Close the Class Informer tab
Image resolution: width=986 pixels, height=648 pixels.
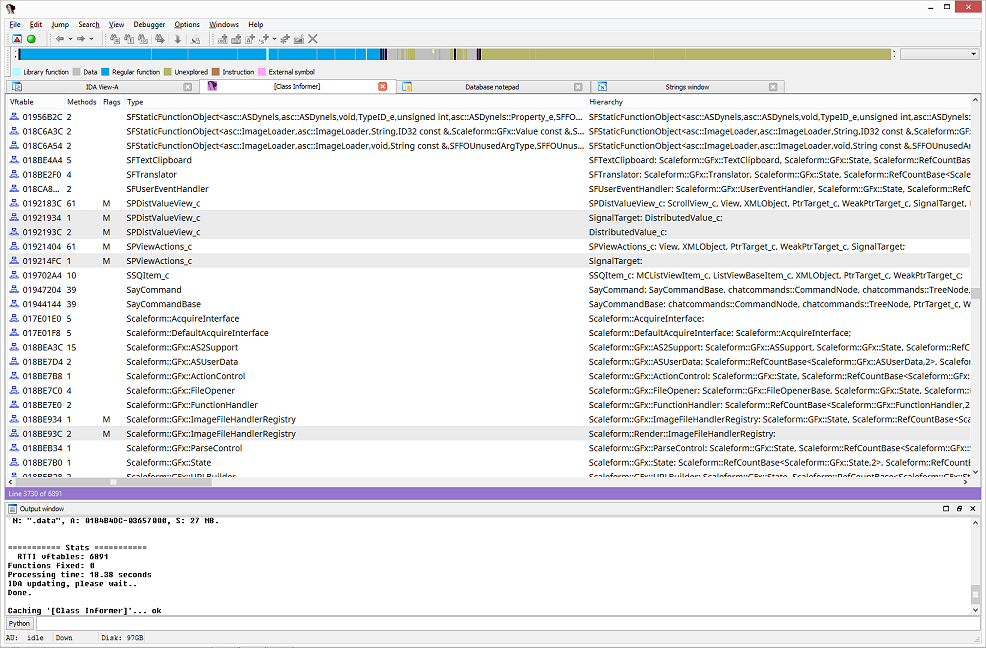click(x=382, y=86)
